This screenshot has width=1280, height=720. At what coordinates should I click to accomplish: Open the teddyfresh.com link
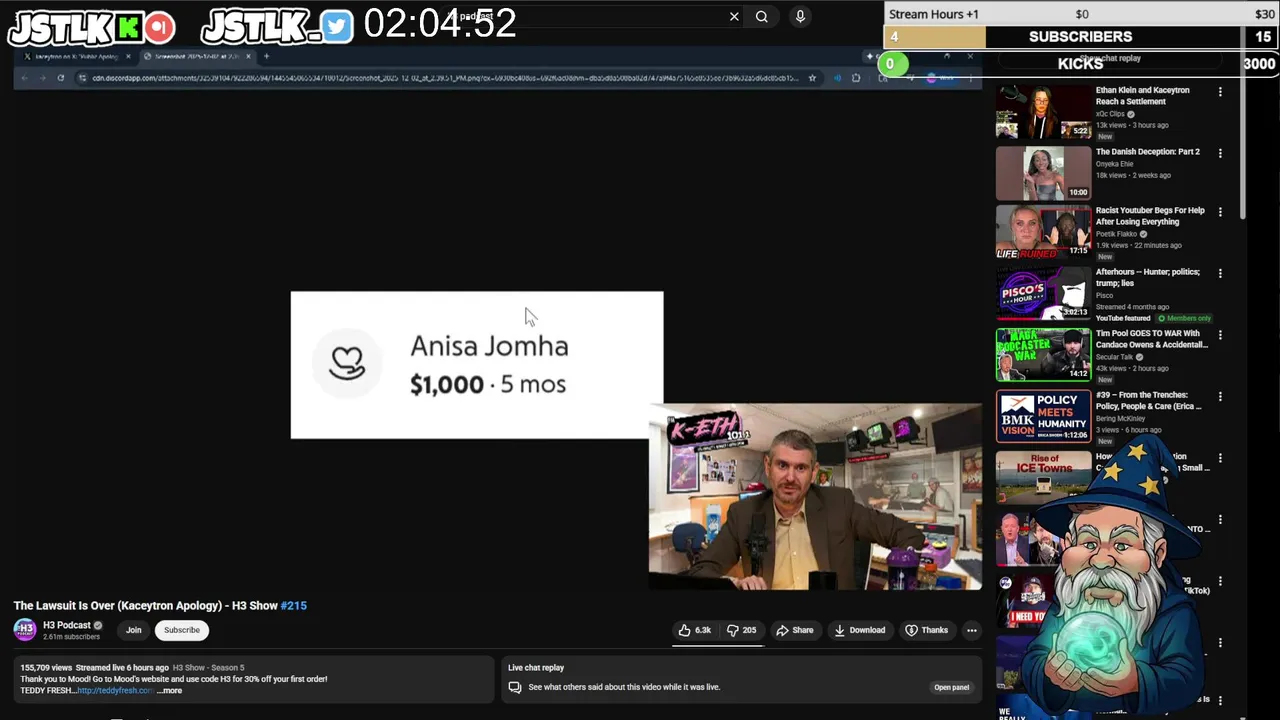click(115, 690)
